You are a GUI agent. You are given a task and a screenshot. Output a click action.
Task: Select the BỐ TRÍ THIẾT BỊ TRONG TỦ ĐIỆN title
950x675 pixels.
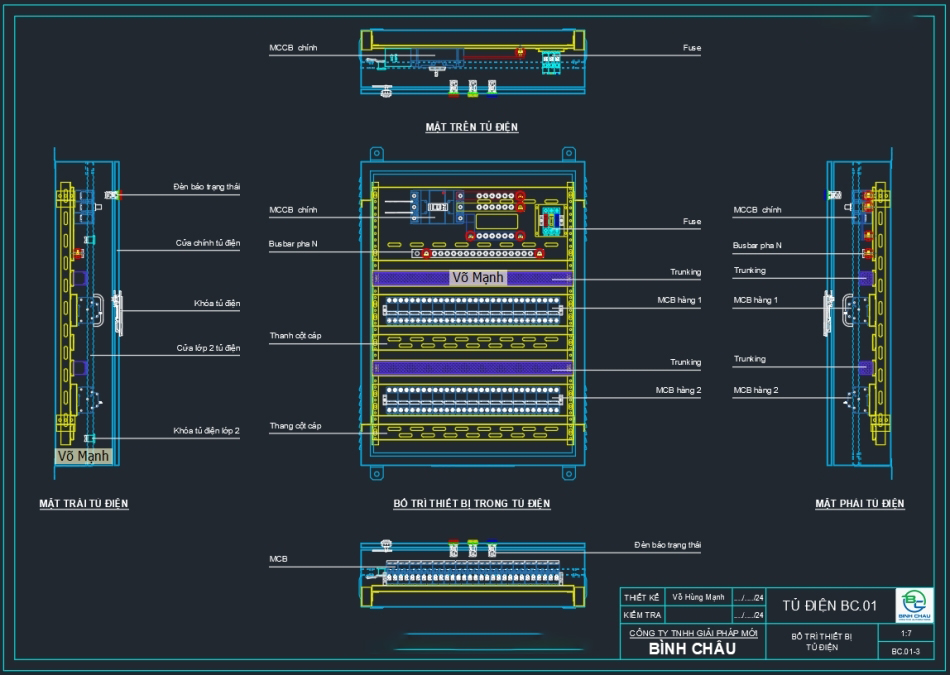coord(472,504)
